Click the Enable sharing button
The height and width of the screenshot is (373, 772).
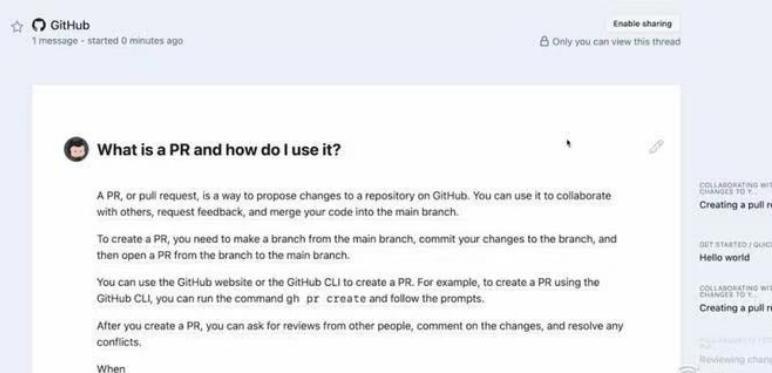[x=642, y=24]
